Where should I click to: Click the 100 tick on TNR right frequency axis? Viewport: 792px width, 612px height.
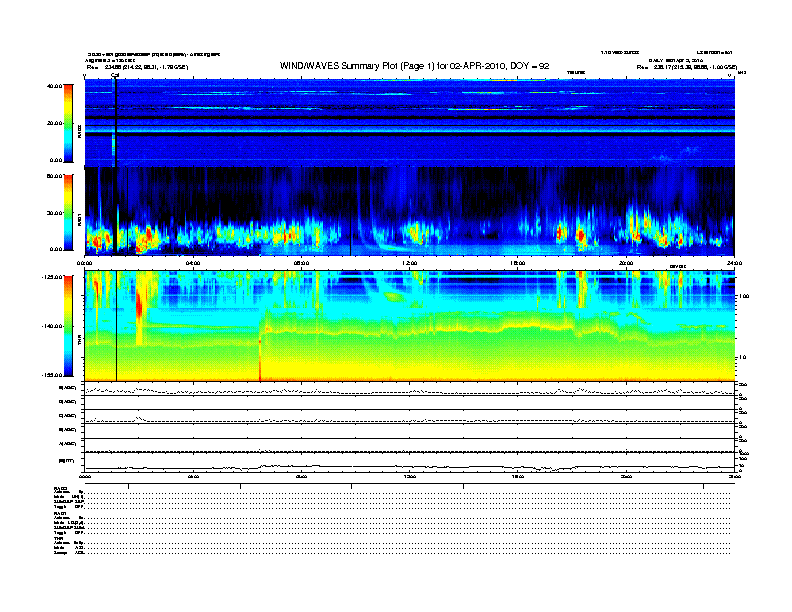744,296
